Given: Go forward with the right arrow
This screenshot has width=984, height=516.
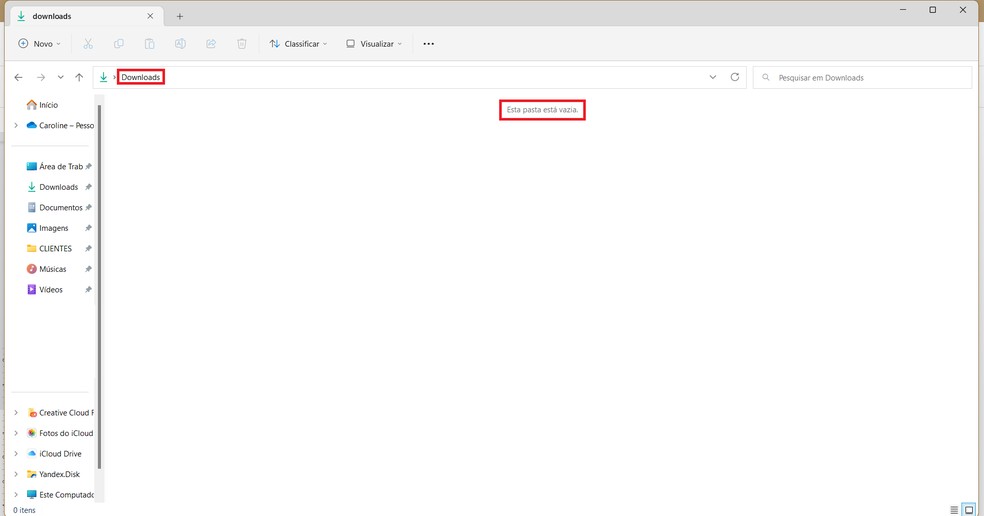Looking at the screenshot, I should [x=41, y=77].
